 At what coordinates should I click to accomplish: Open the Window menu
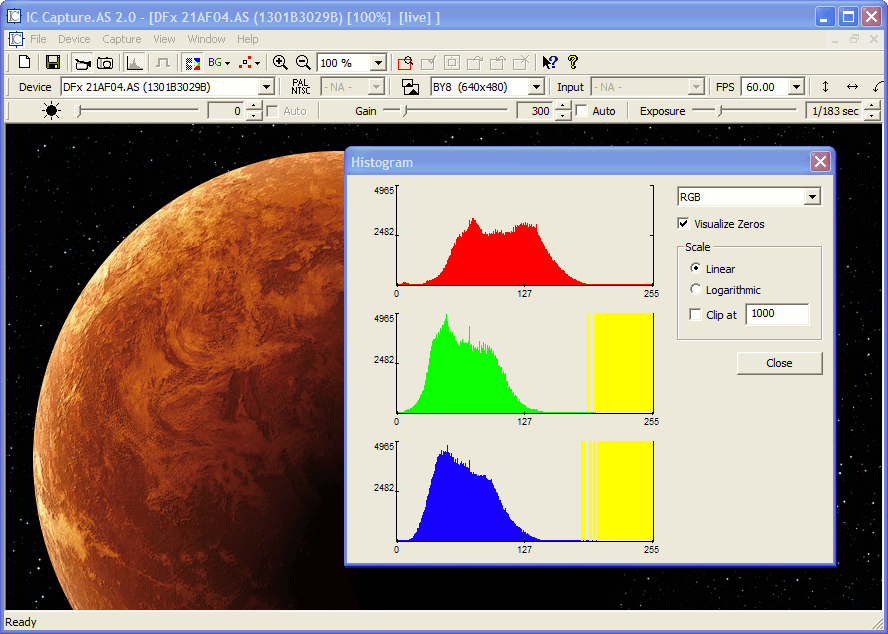(x=207, y=39)
